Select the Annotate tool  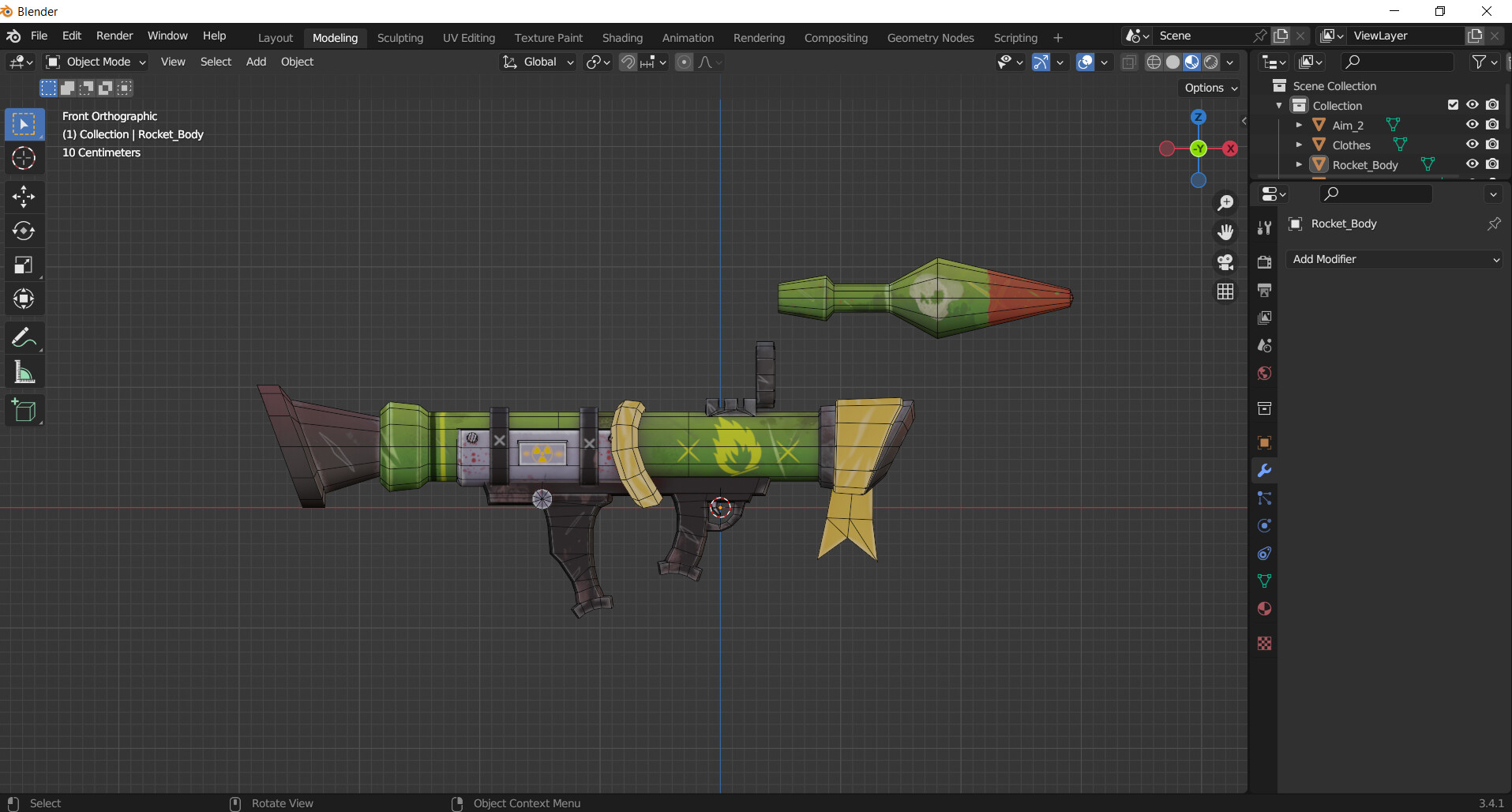[24, 337]
